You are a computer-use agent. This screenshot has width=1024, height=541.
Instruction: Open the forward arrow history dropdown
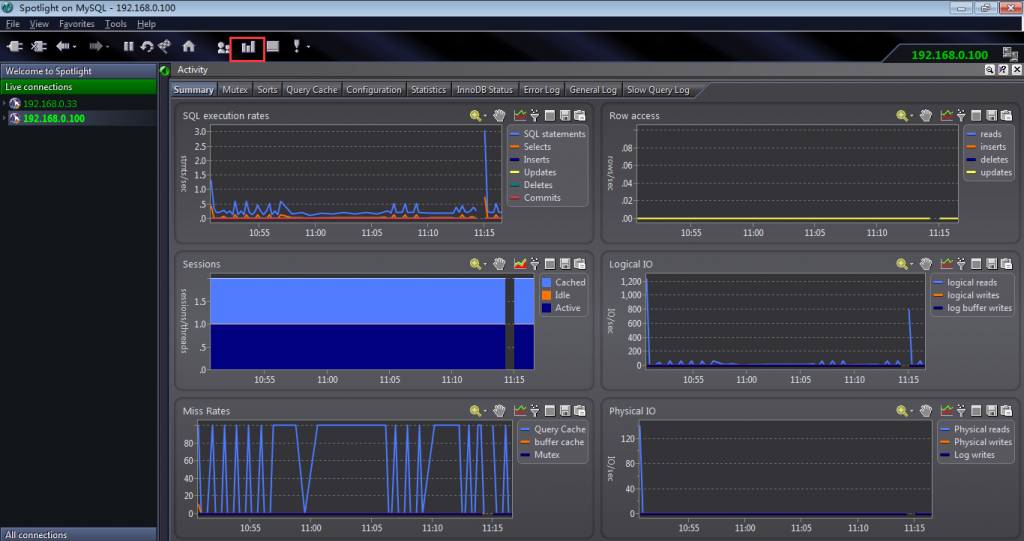point(108,47)
